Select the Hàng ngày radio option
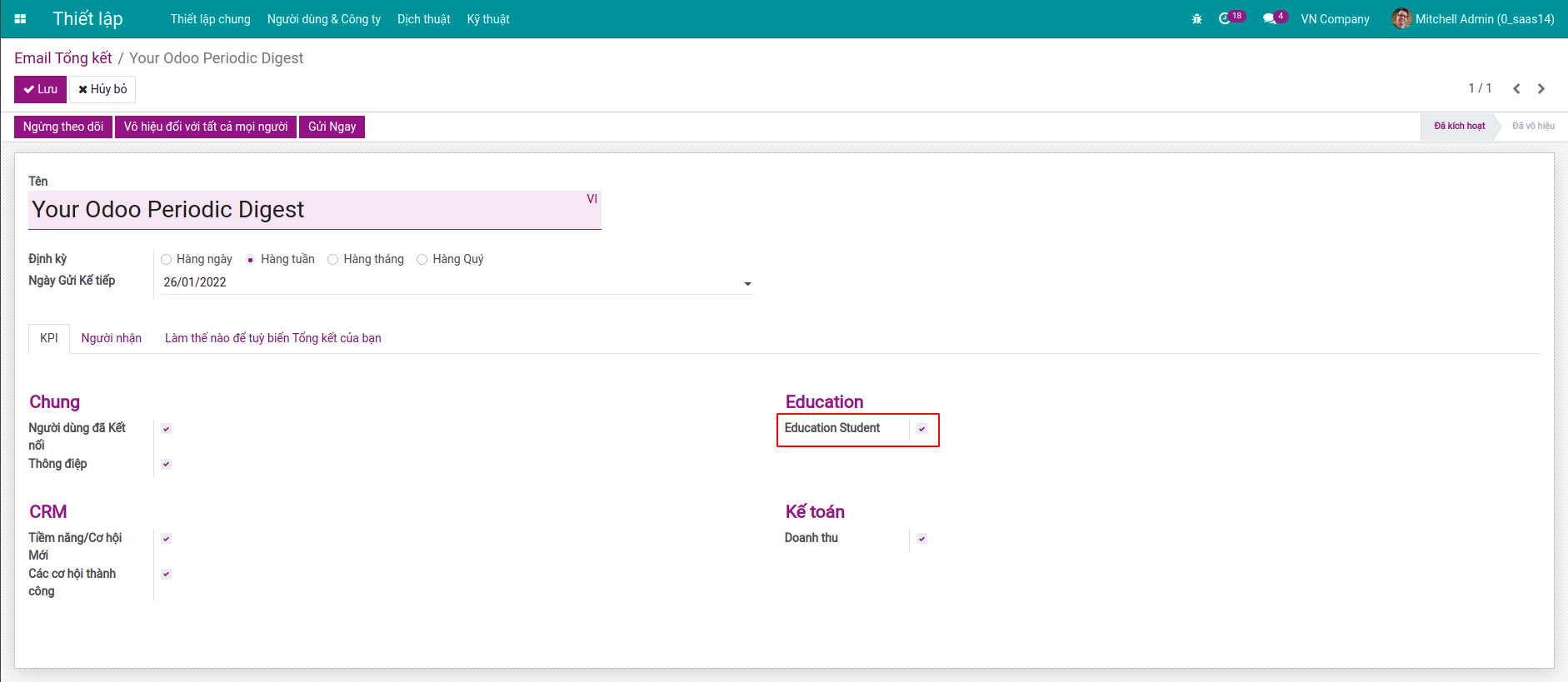The height and width of the screenshot is (682, 1568). point(167,260)
